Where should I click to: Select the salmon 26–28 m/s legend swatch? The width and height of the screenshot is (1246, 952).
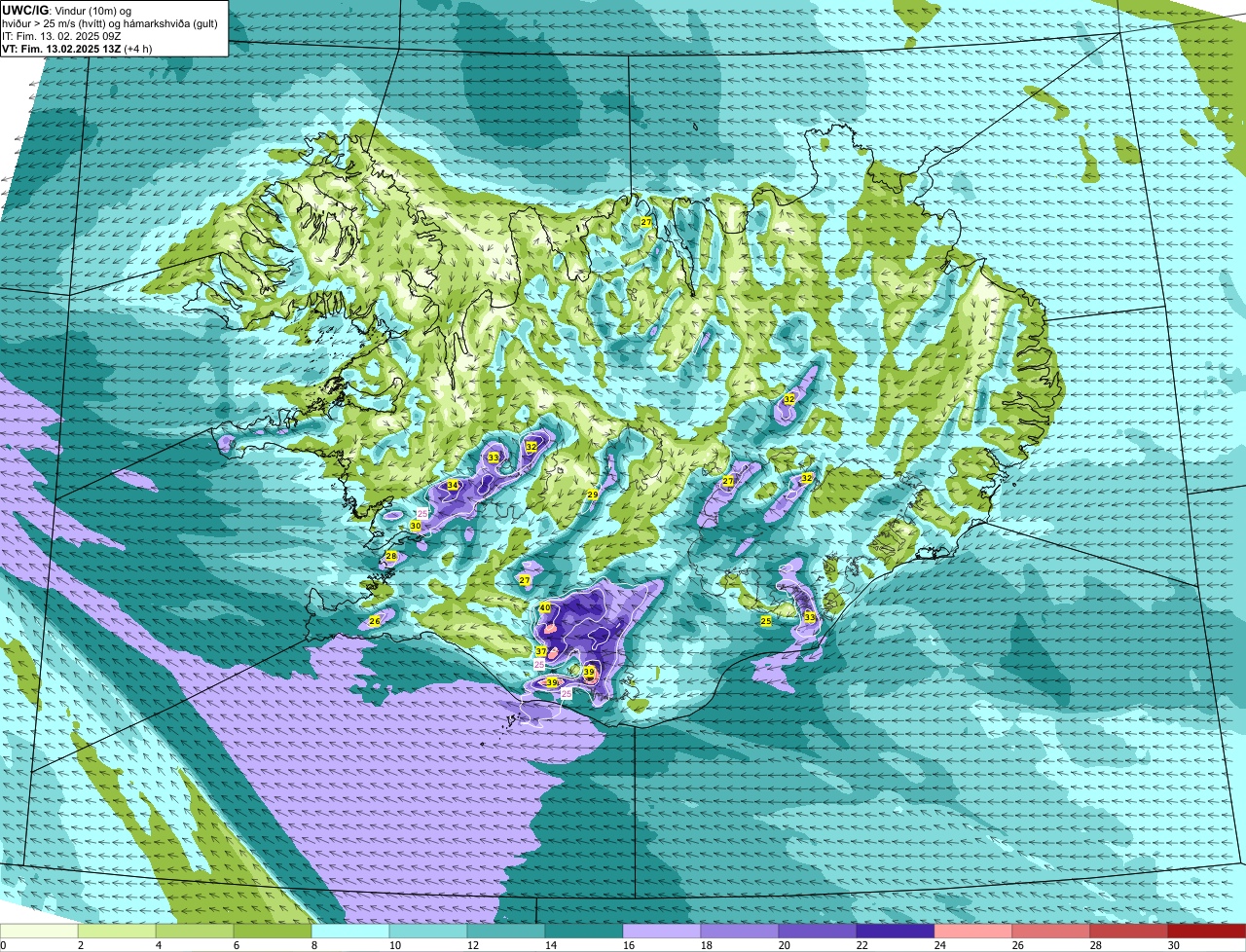tap(1051, 931)
